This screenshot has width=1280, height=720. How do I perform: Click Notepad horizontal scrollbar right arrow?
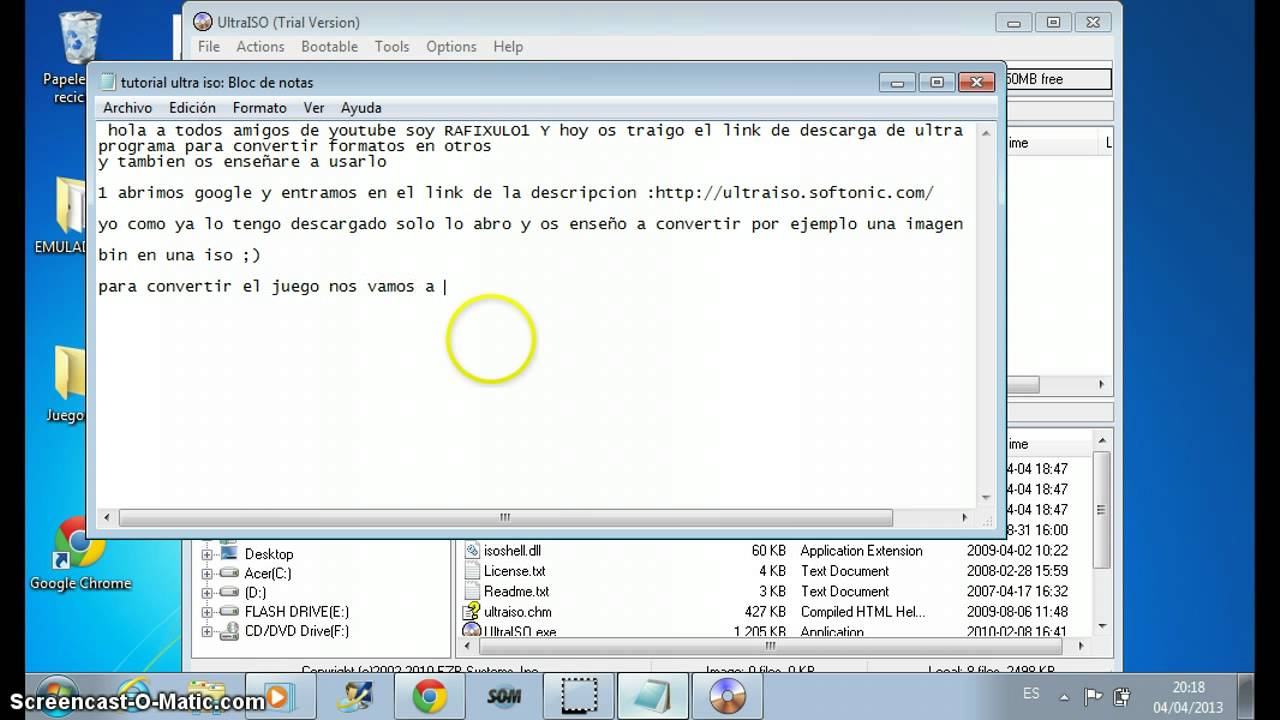pyautogui.click(x=965, y=518)
